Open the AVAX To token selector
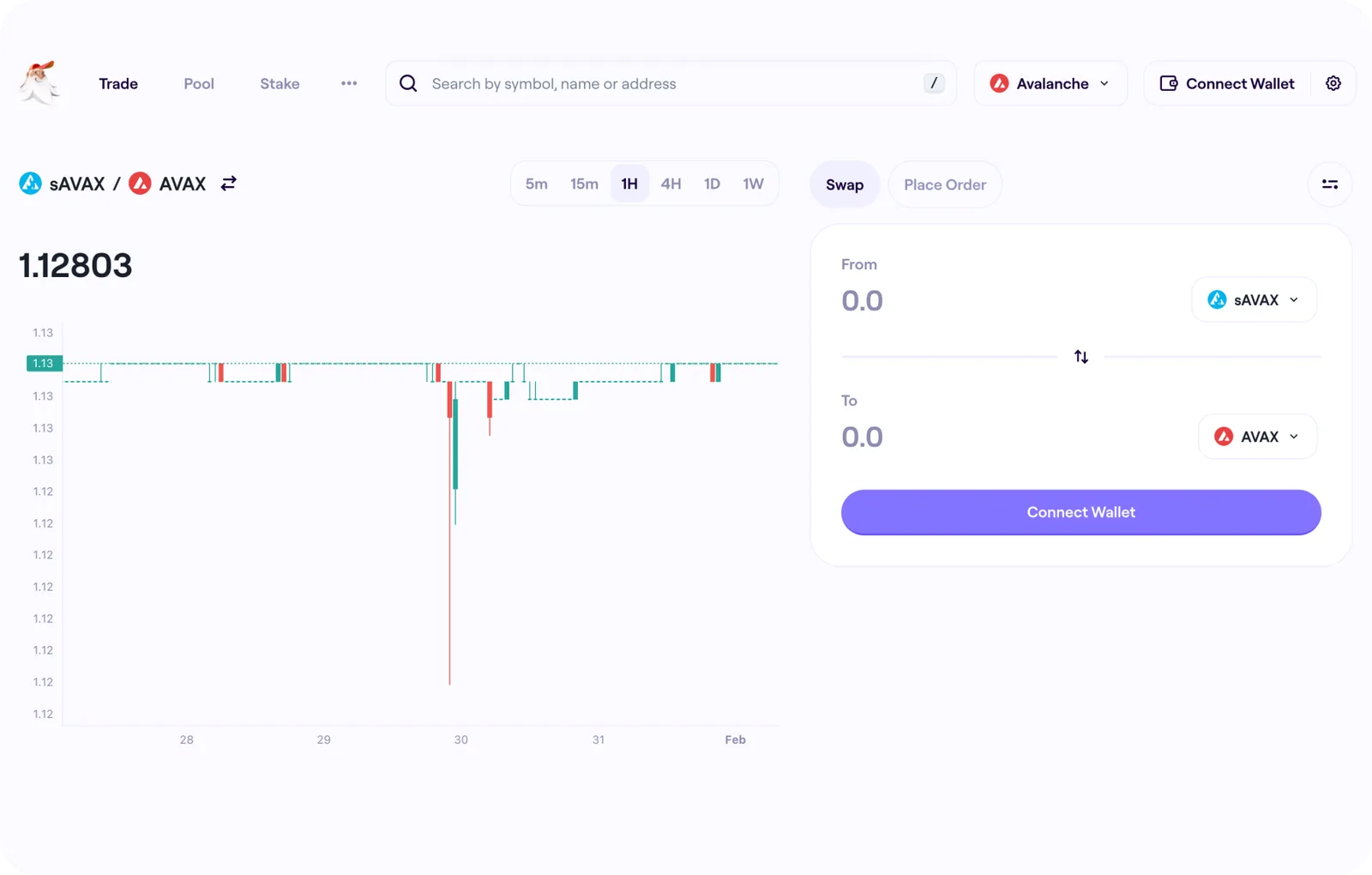This screenshot has width=1372, height=875. [1257, 437]
